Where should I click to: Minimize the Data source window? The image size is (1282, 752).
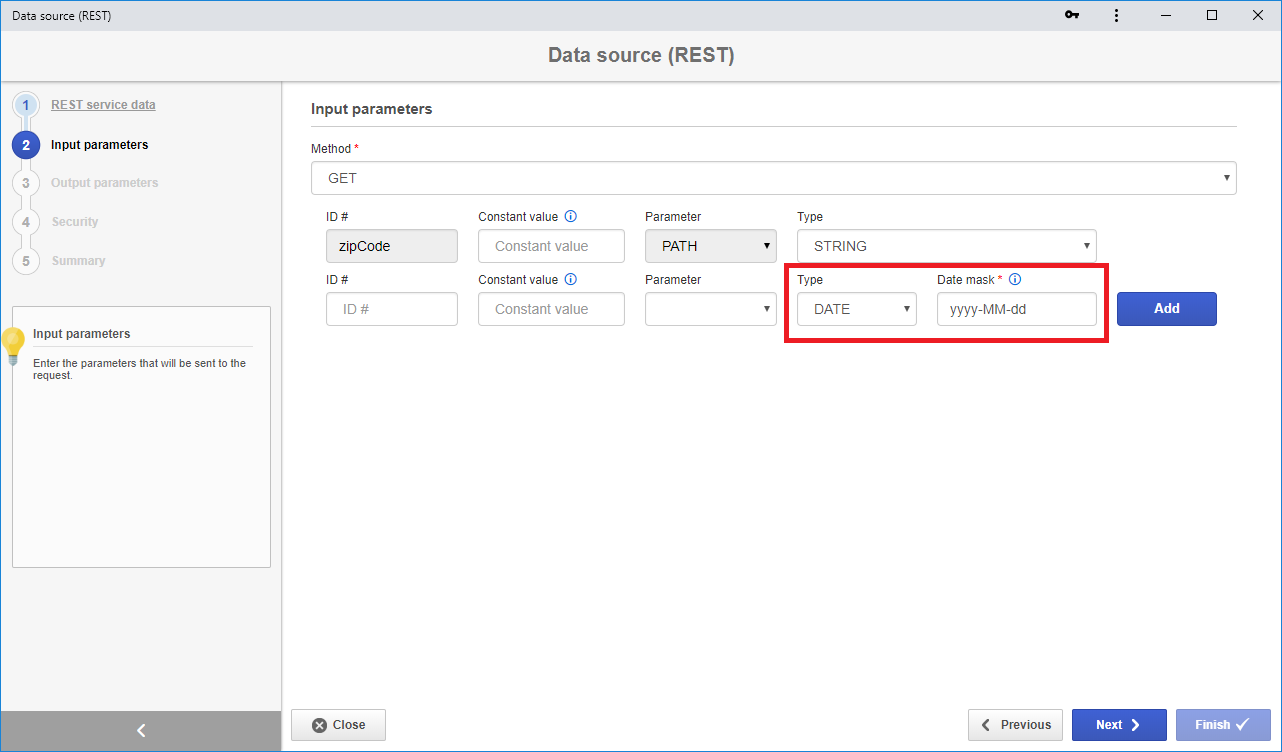[1166, 15]
